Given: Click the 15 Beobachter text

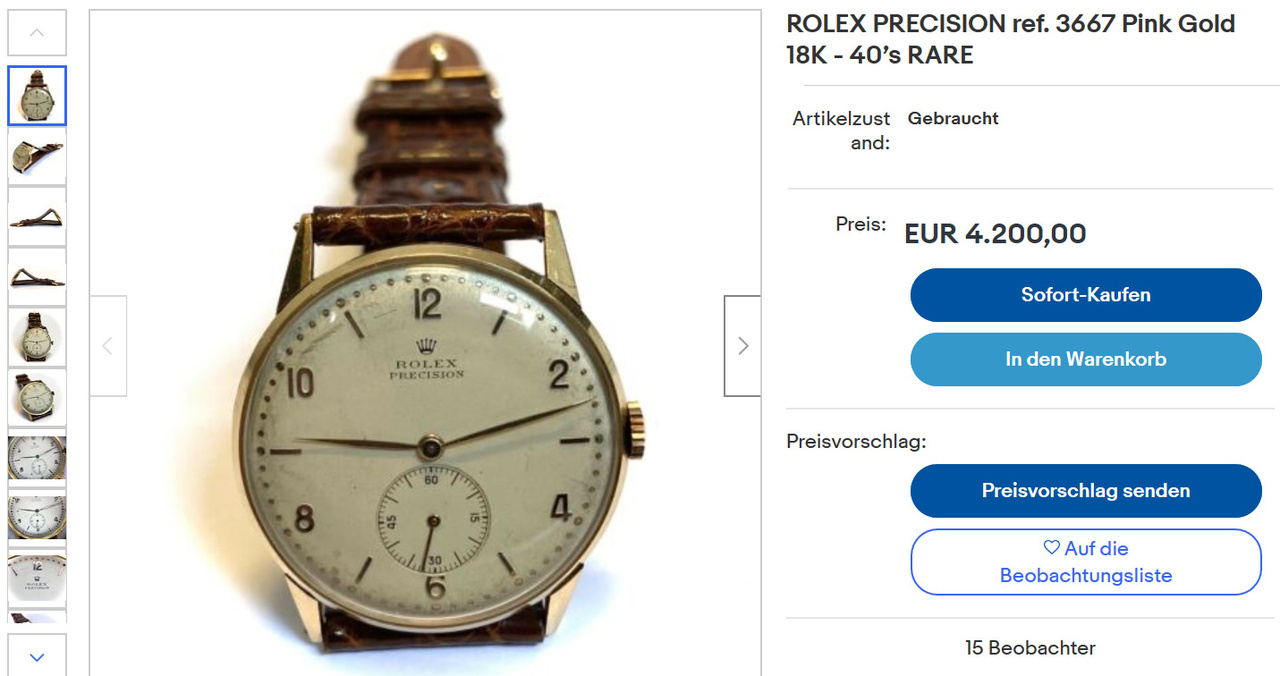Looking at the screenshot, I should [x=1030, y=648].
